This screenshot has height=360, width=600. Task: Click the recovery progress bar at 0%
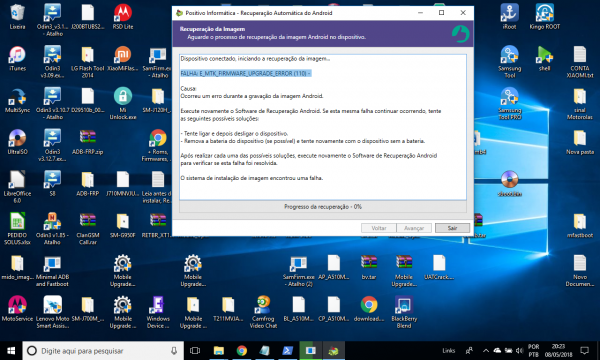[x=323, y=207]
